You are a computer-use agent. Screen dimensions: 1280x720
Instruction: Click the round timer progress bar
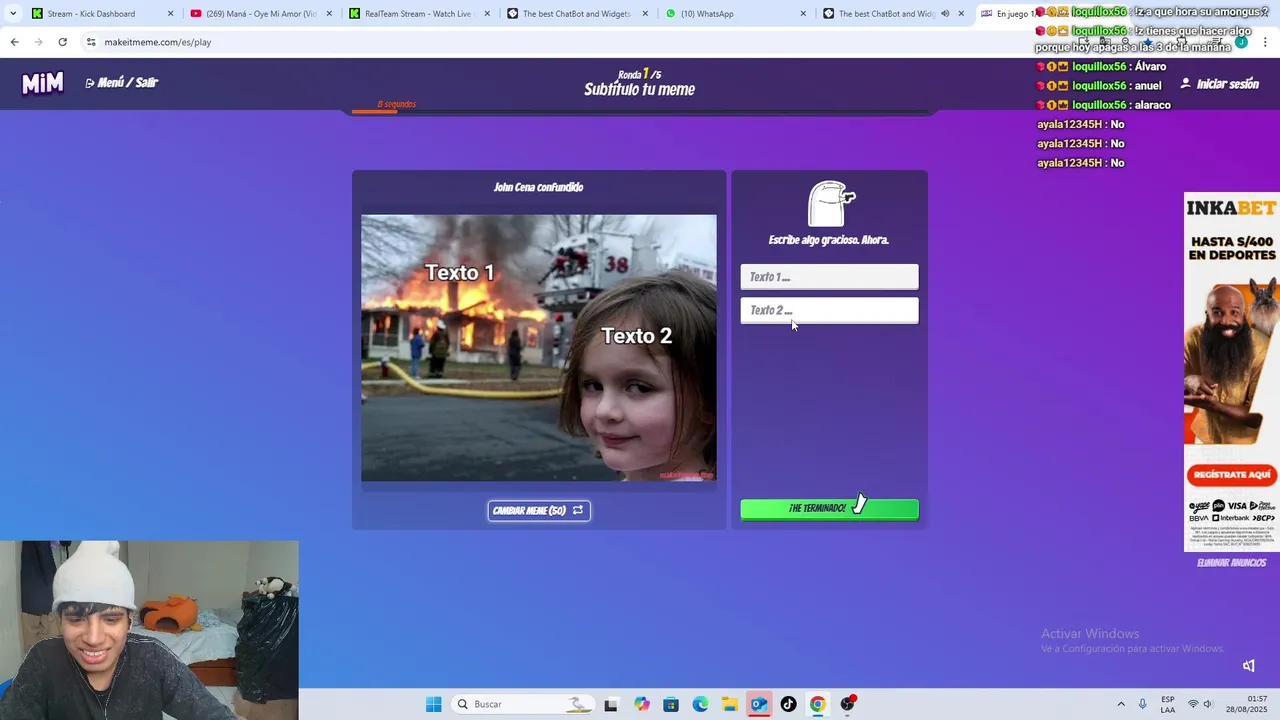pos(640,111)
